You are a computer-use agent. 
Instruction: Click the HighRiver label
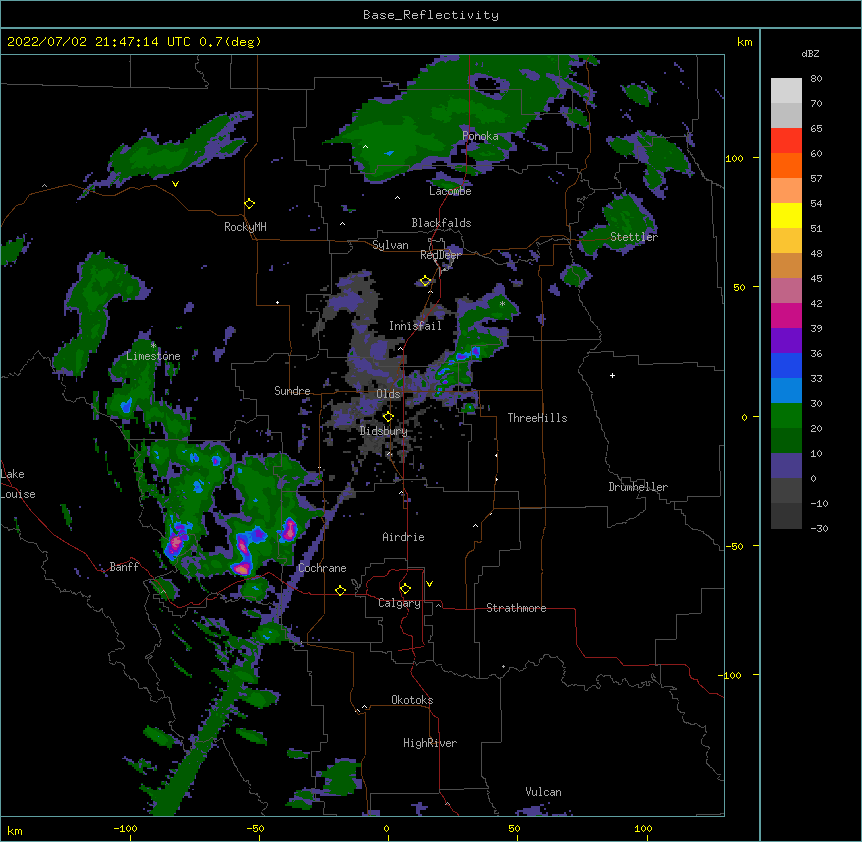[x=430, y=743]
